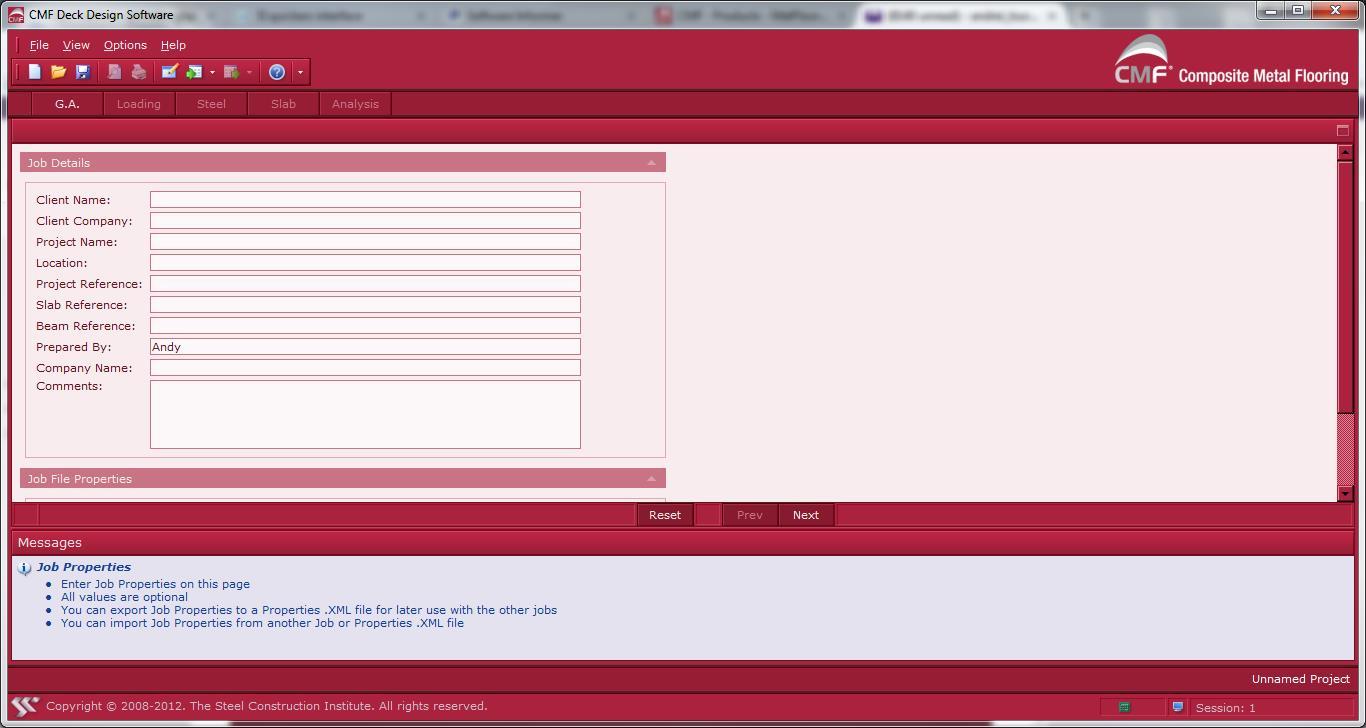Open the import properties dropdown arrow
This screenshot has width=1366, height=728.
click(212, 72)
